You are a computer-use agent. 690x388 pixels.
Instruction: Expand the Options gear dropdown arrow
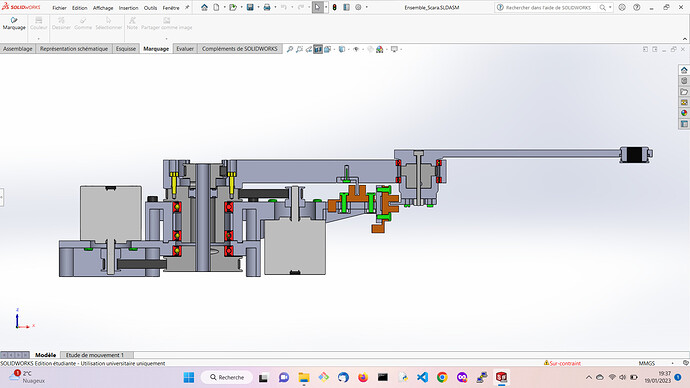coord(367,7)
